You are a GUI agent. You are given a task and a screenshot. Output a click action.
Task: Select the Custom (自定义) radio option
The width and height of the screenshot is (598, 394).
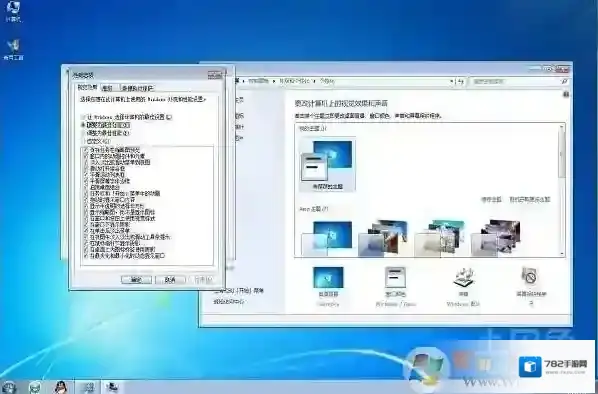click(x=83, y=141)
